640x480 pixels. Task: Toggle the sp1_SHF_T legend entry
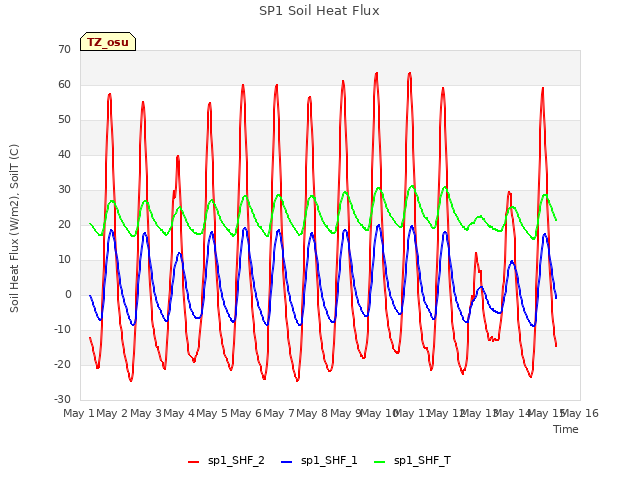(x=412, y=461)
